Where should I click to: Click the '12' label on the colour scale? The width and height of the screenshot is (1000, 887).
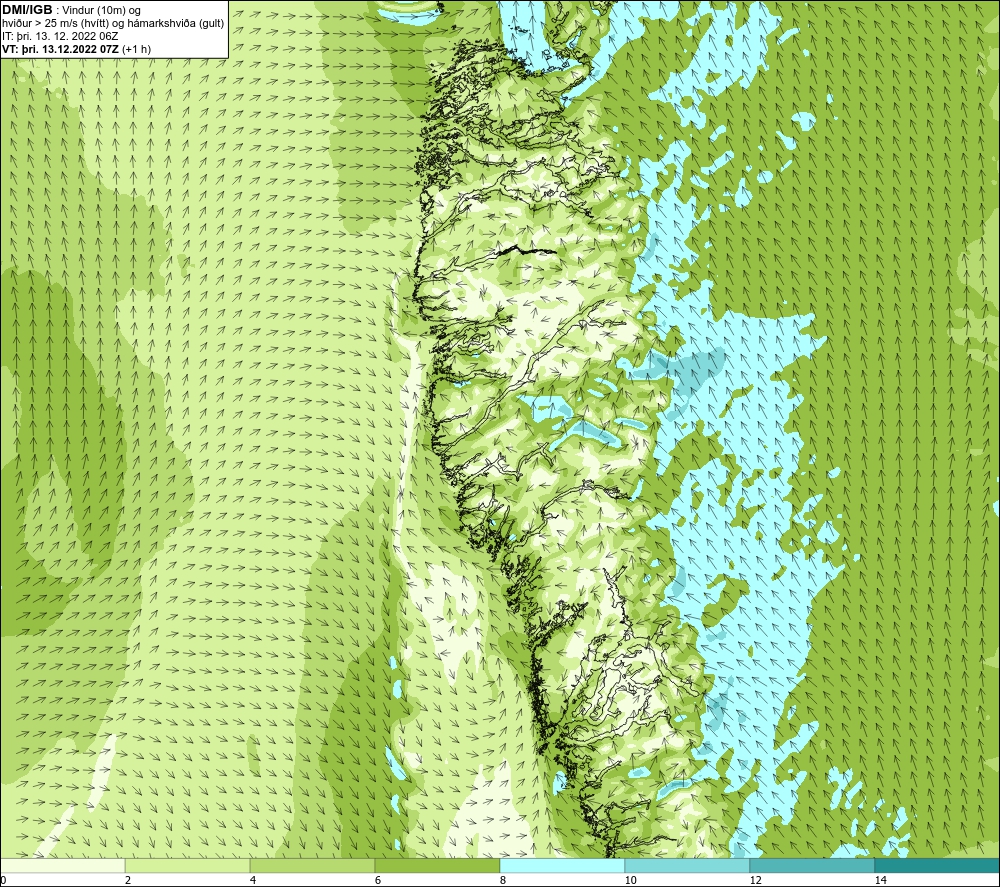(x=756, y=880)
